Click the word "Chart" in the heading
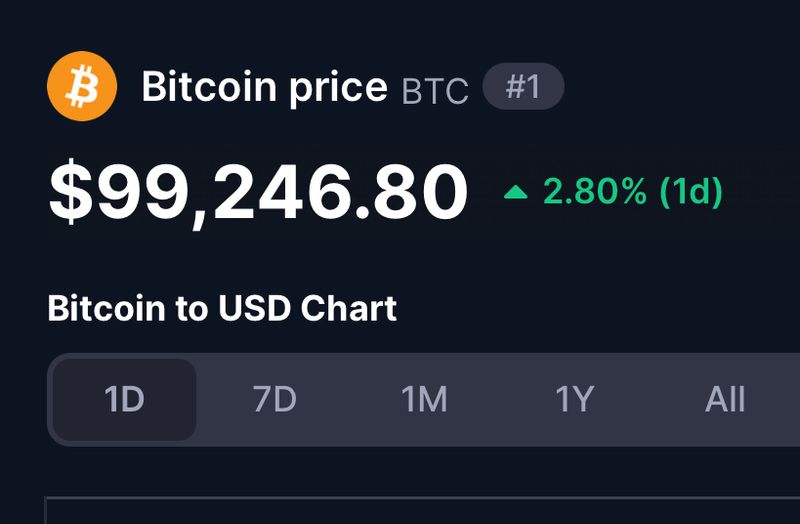Screen dimensions: 800x524 click(x=348, y=309)
